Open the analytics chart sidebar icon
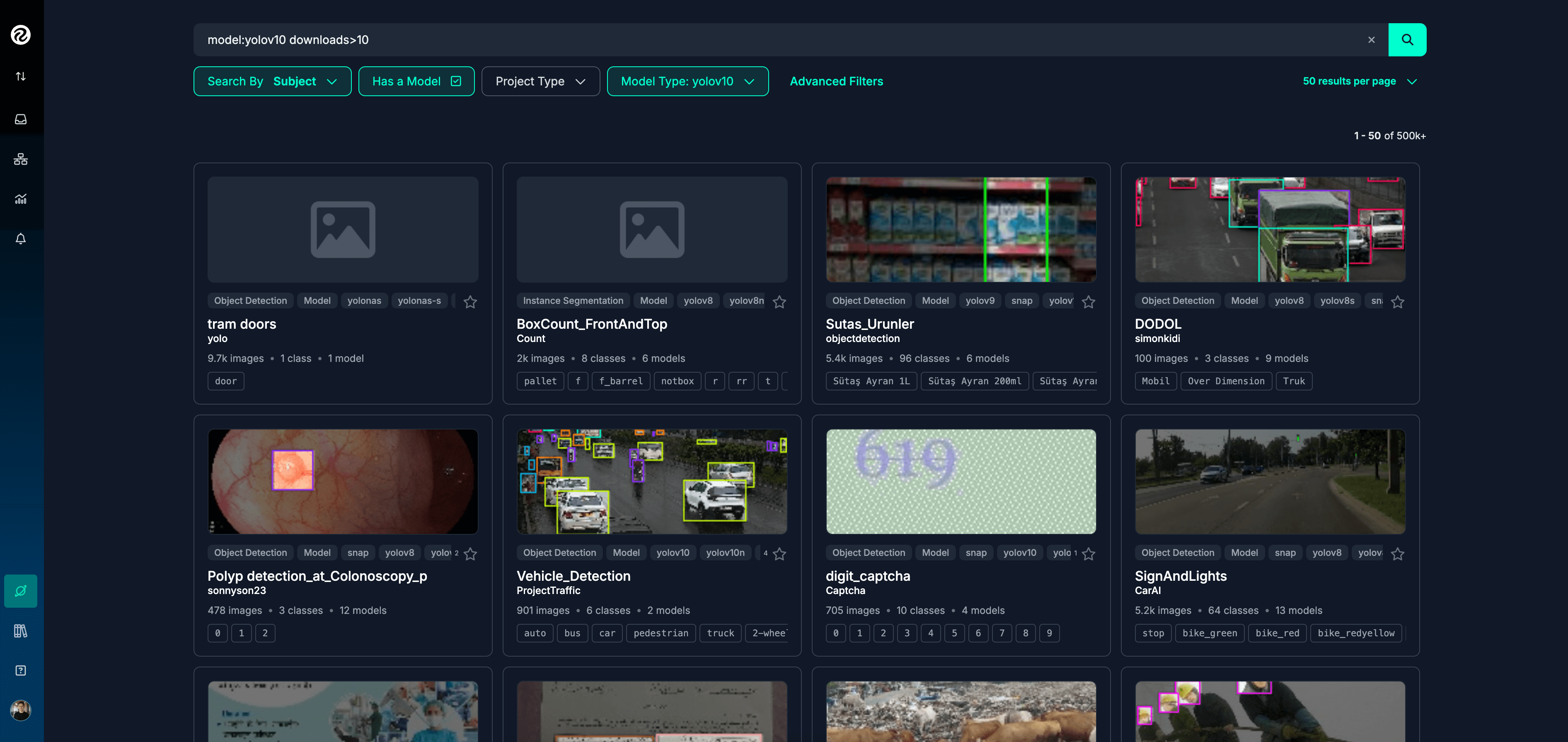Screen dimensions: 1568x742 [x=21, y=199]
